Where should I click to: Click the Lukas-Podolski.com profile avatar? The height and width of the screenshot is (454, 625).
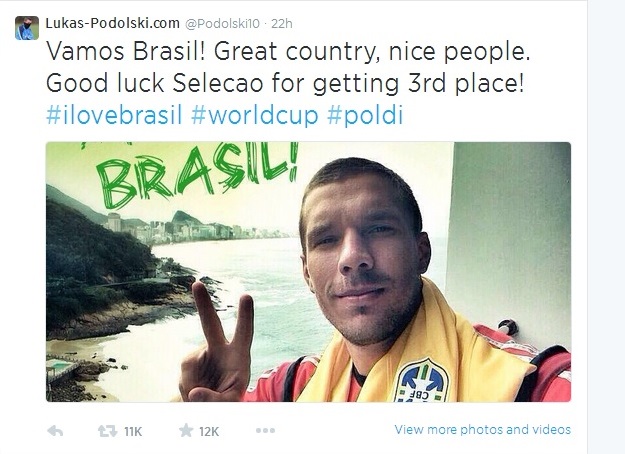(x=27, y=27)
